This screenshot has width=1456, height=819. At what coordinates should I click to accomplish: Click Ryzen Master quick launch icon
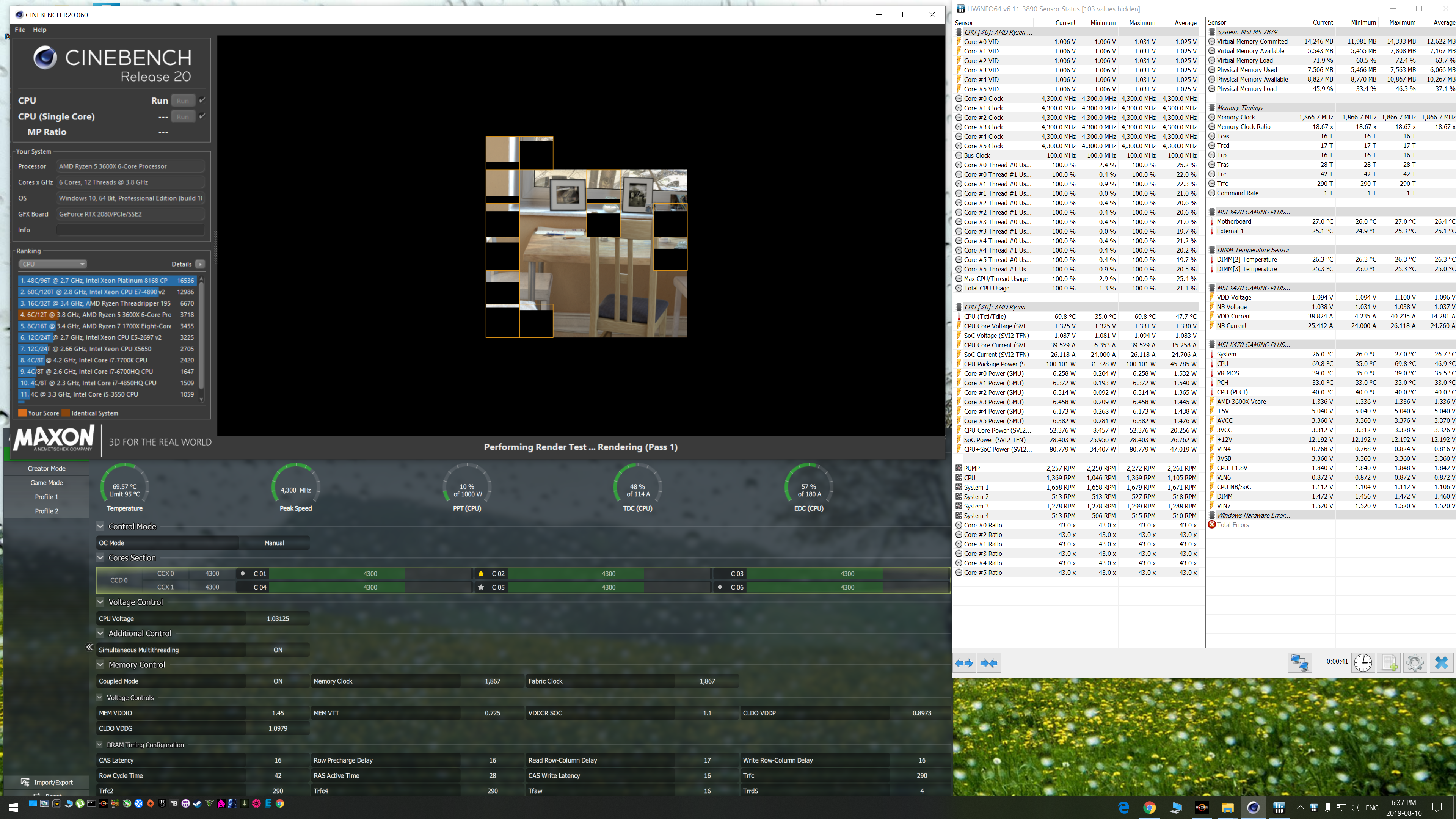104,804
